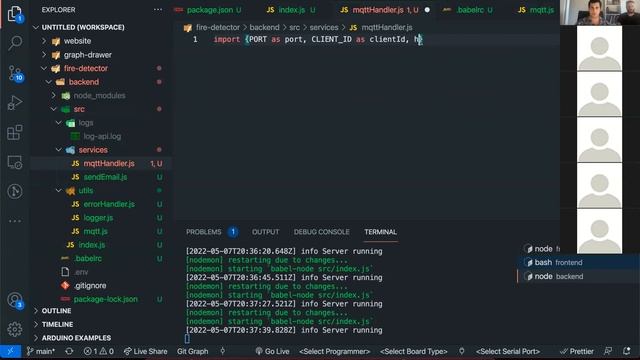The height and width of the screenshot is (360, 640).
Task: Click the feedback icon in status bar
Action: 608,351
